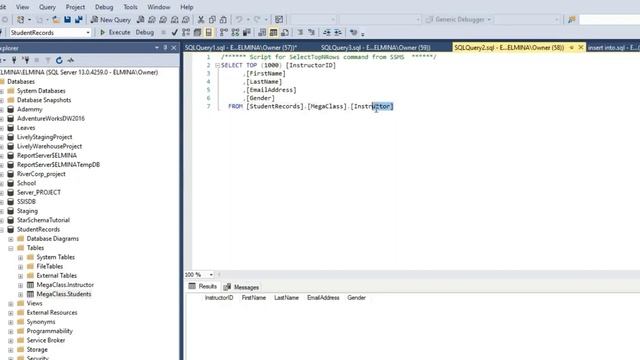Image resolution: width=640 pixels, height=360 pixels.
Task: Start a Database Engine Query
Action: [140, 20]
